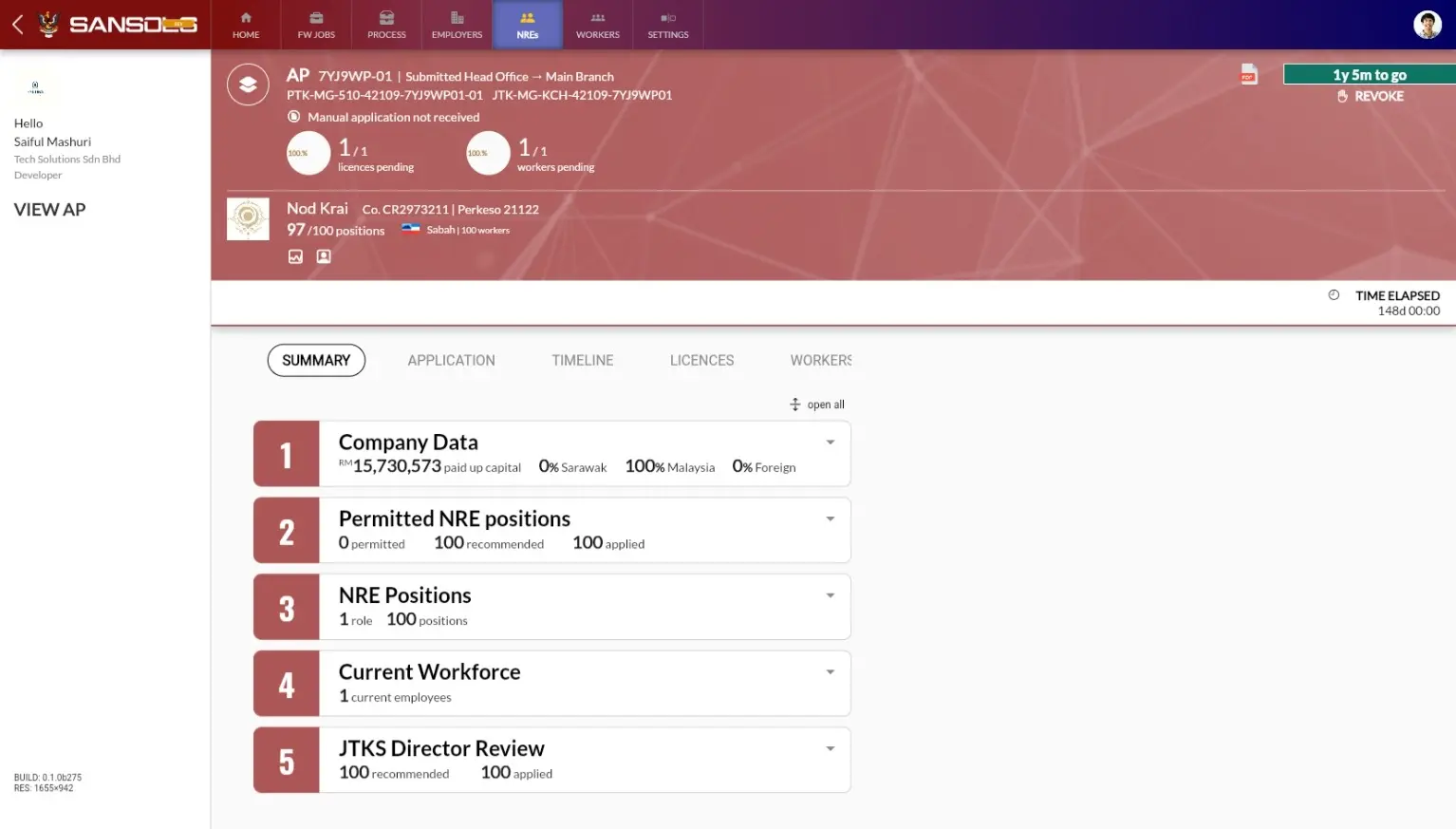This screenshot has width=1456, height=829.
Task: Open Settings from top navigation
Action: point(668,25)
